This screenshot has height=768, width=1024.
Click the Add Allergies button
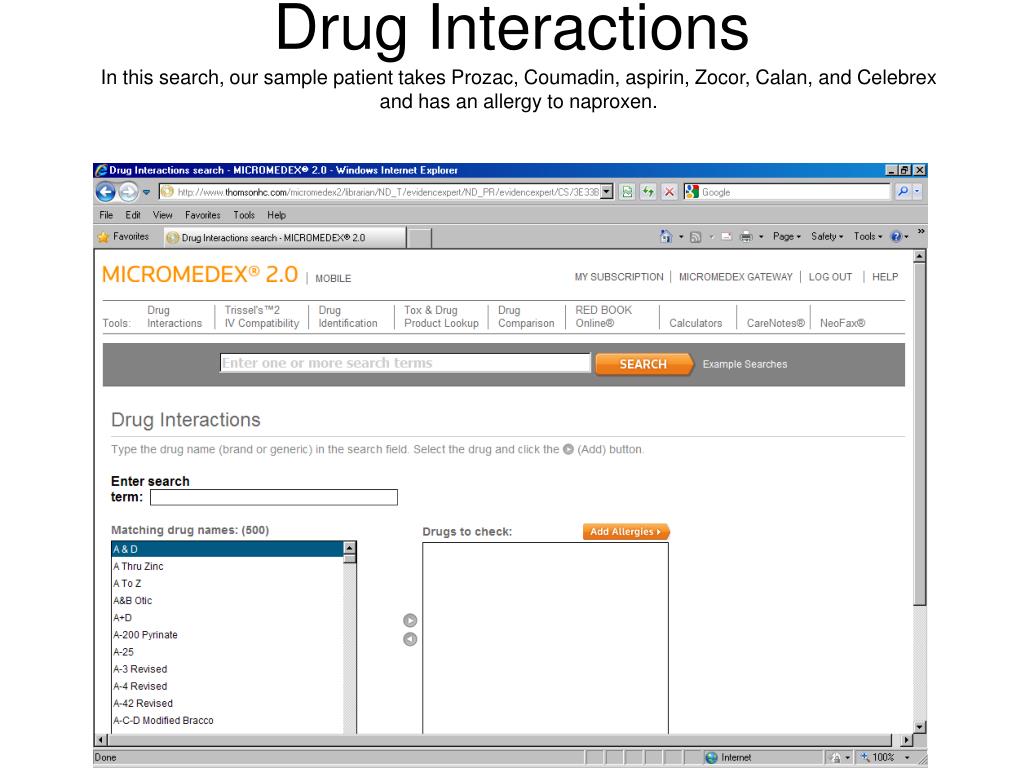(626, 532)
